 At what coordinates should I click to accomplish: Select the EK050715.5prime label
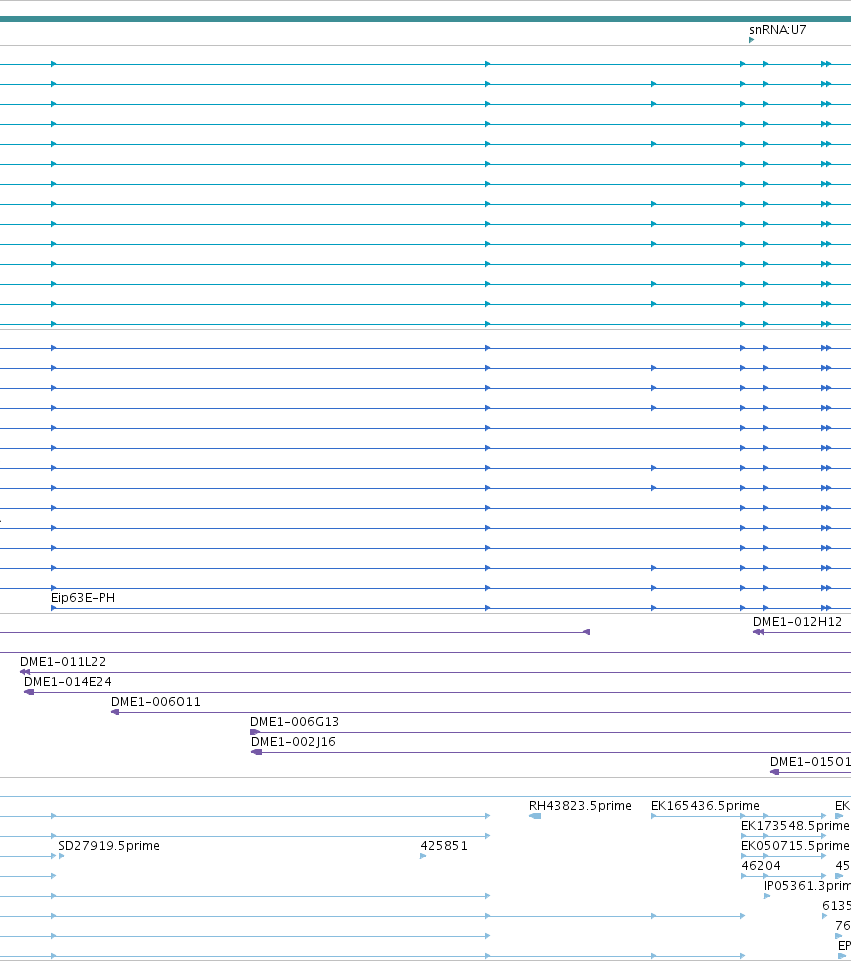795,846
